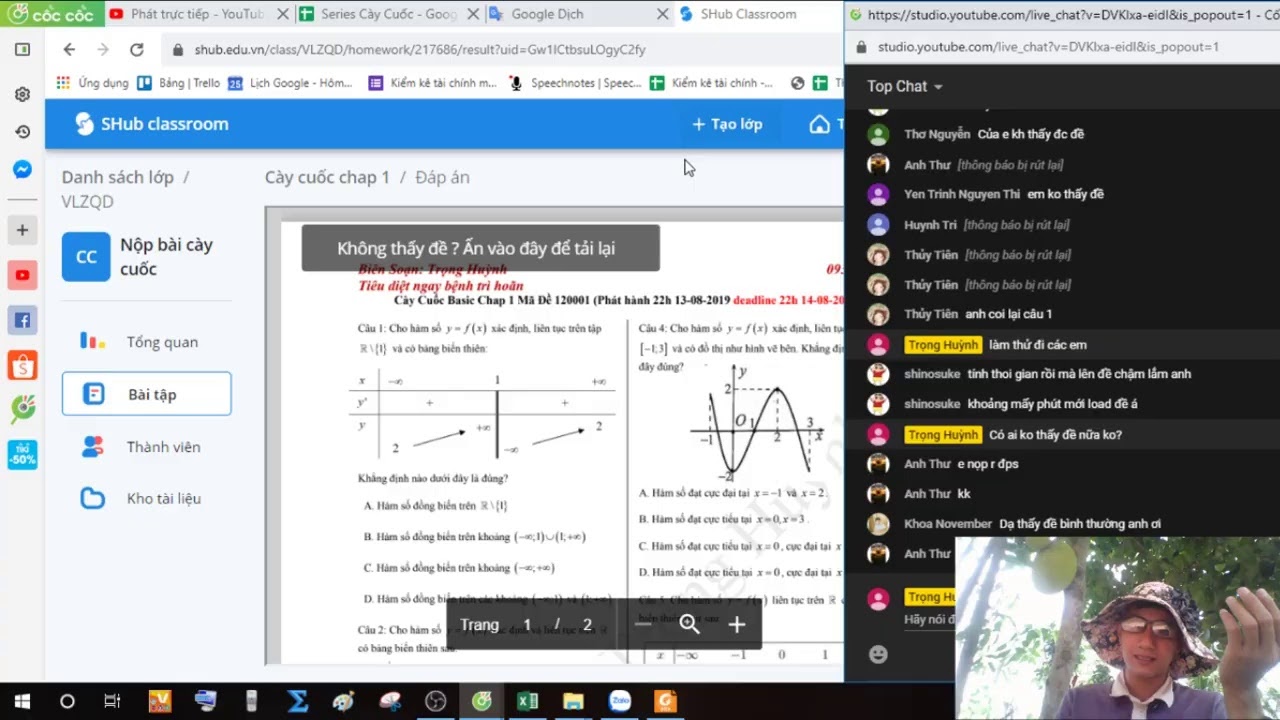Open the Tiki -50% sidebar icon
Image resolution: width=1280 pixels, height=720 pixels.
pyautogui.click(x=22, y=454)
